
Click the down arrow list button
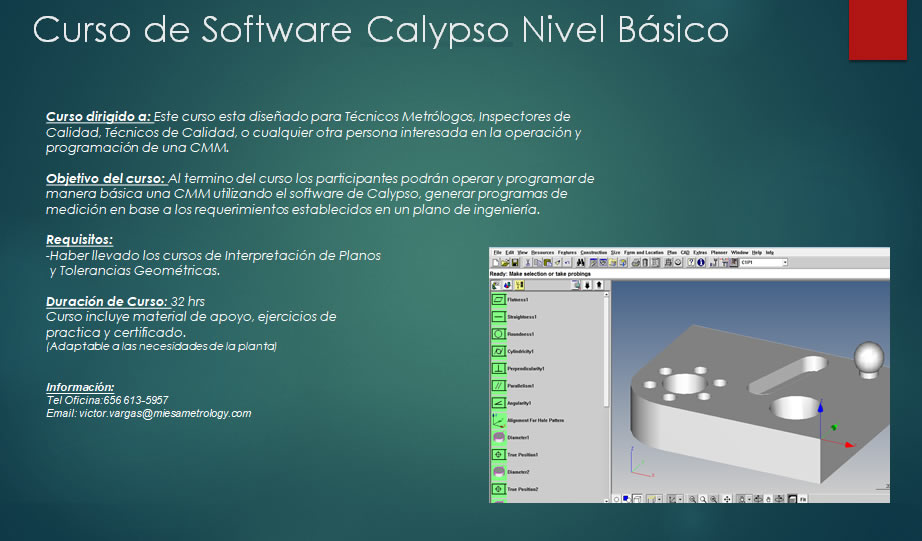587,285
